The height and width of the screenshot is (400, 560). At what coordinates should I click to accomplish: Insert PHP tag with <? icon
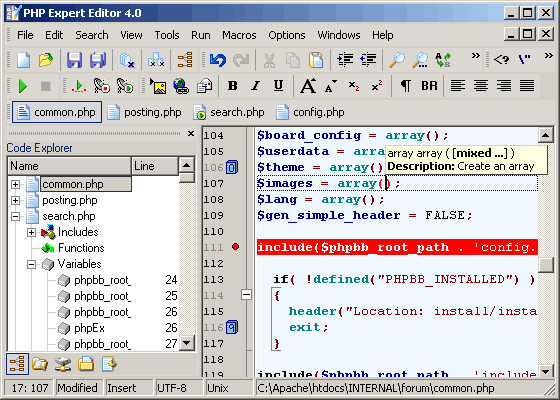point(501,60)
